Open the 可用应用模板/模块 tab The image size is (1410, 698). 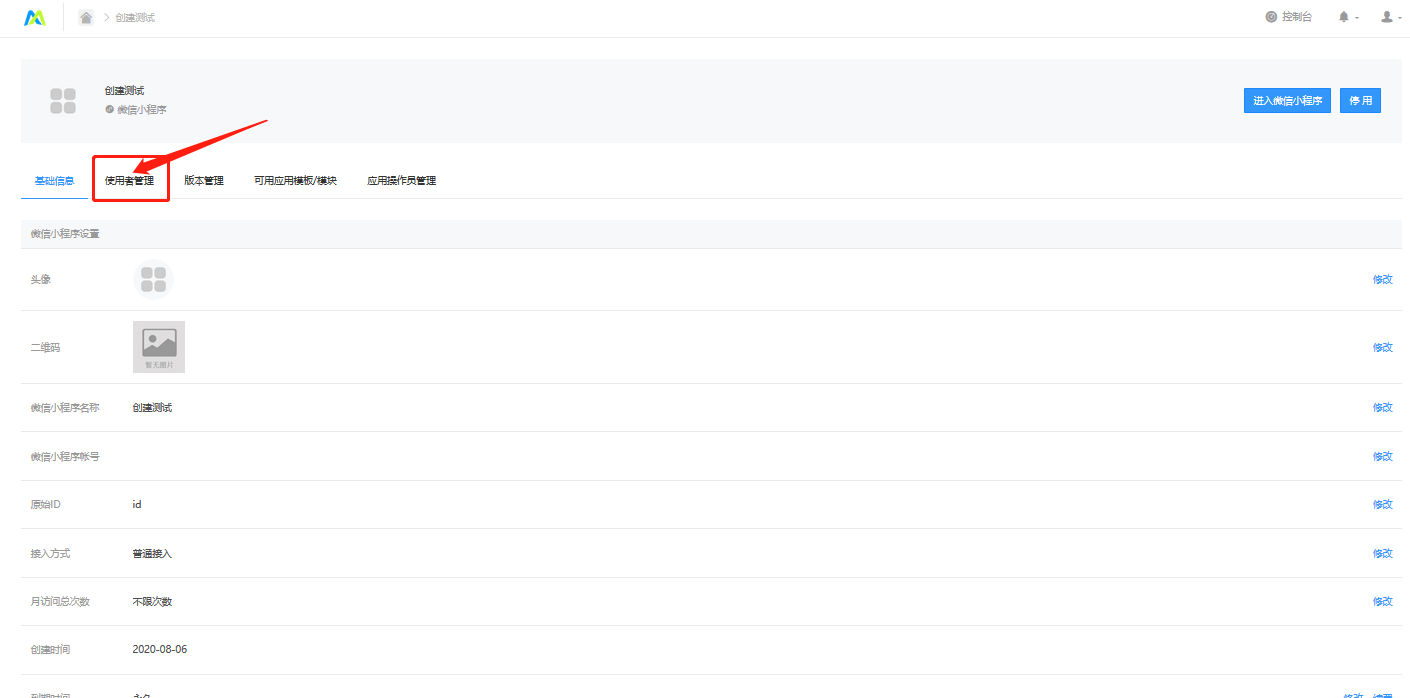[295, 181]
